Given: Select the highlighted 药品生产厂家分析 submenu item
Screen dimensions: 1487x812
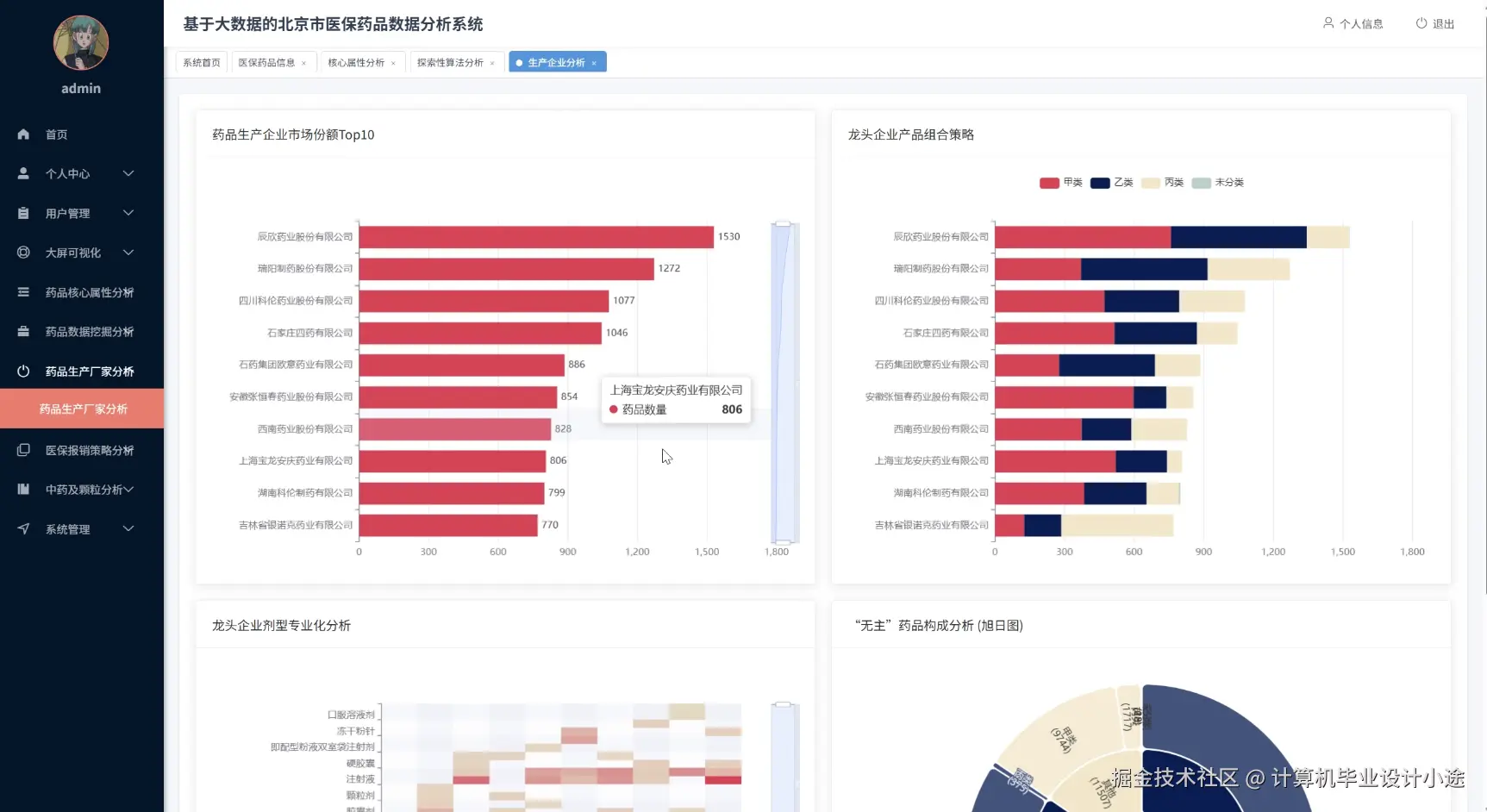Looking at the screenshot, I should [82, 409].
